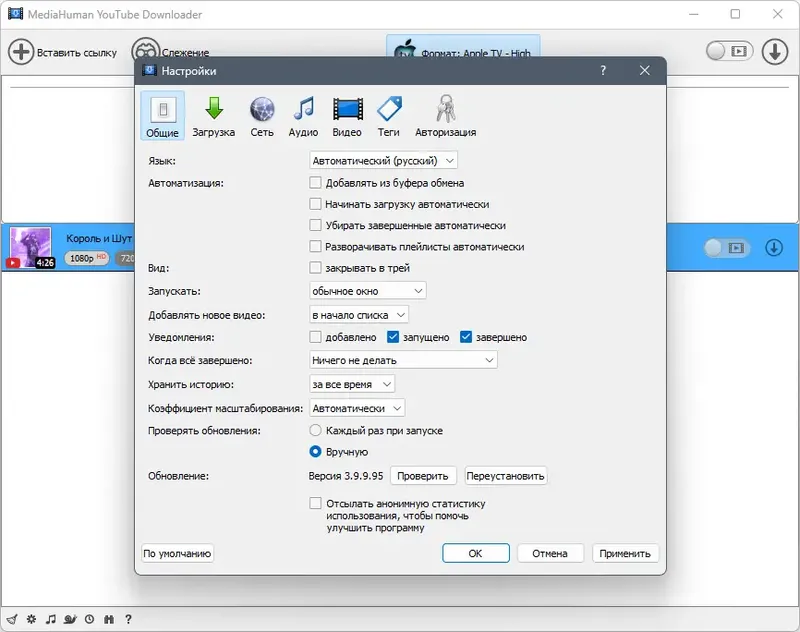This screenshot has width=800, height=632.
Task: Enable Добавлять из буфера обмена
Action: point(317,183)
